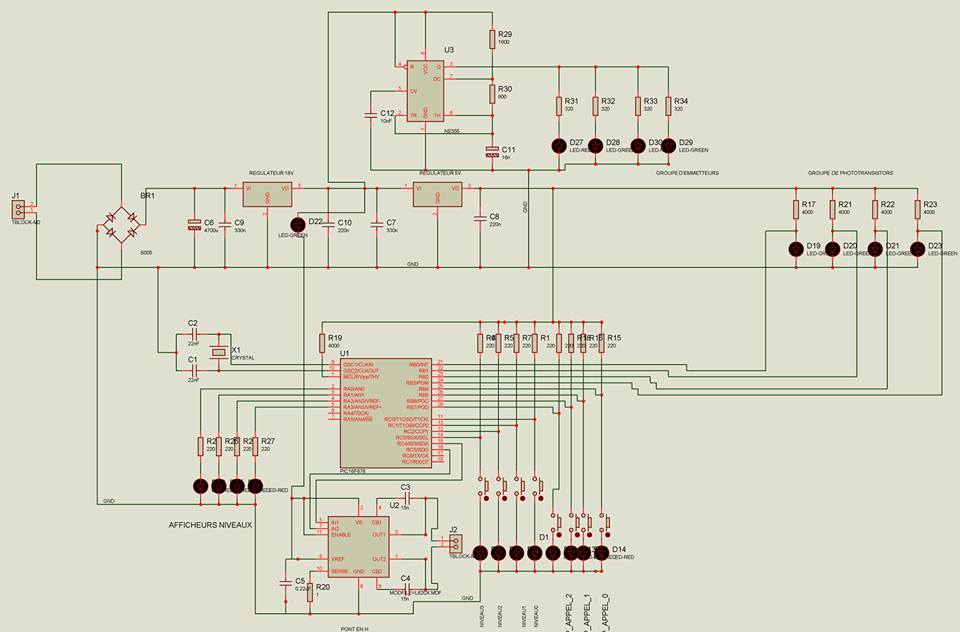Select the U3 NE555 timer chip
960x632 pixels.
[x=425, y=91]
